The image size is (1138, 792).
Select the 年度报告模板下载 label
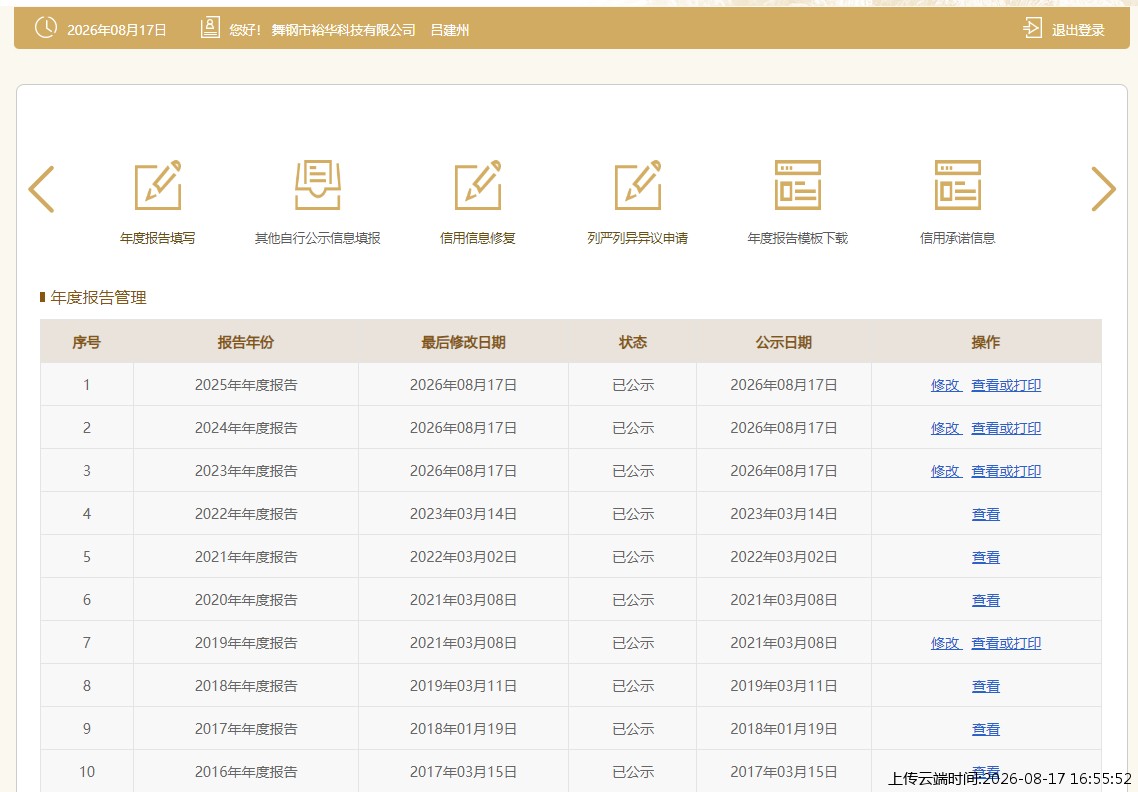(x=798, y=238)
